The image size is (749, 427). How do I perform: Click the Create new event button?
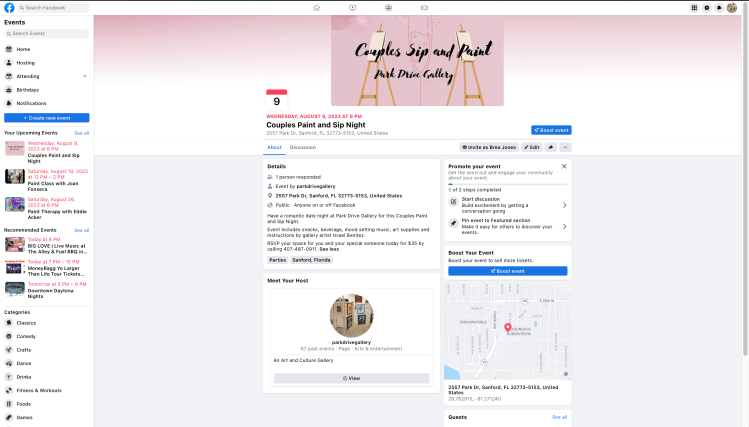[x=47, y=118]
